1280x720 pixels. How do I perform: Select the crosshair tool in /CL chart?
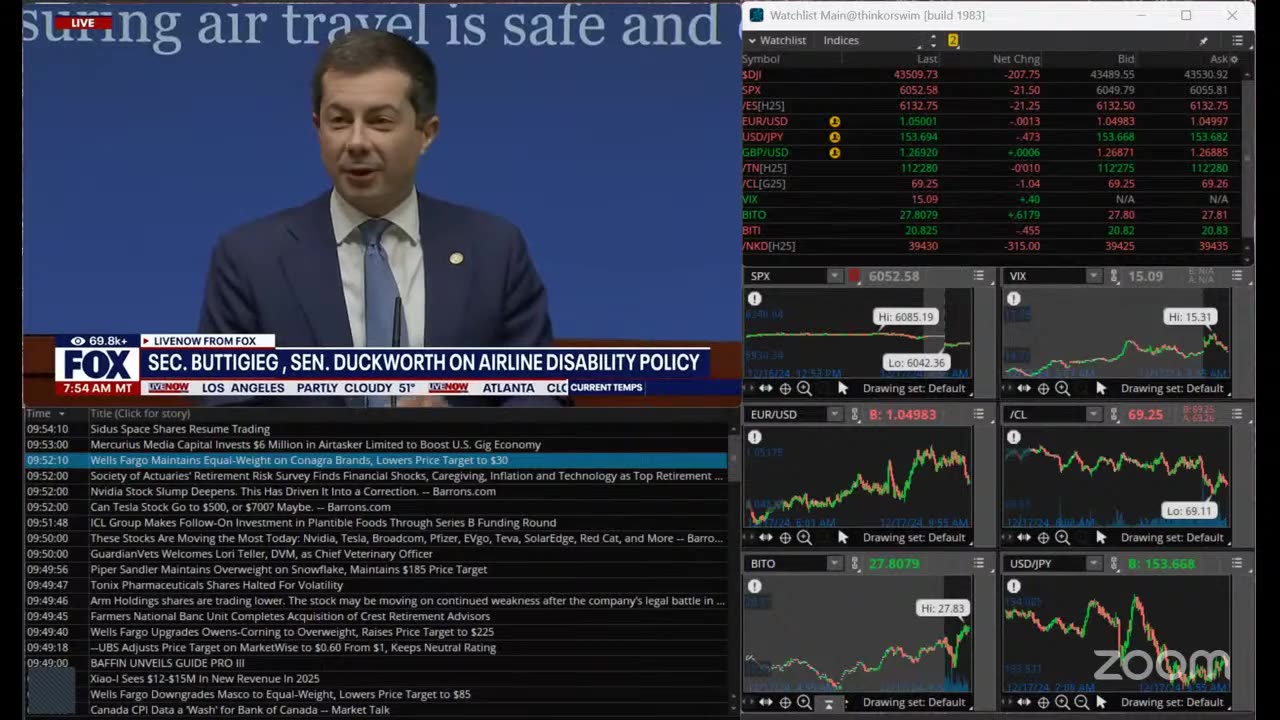[1043, 538]
